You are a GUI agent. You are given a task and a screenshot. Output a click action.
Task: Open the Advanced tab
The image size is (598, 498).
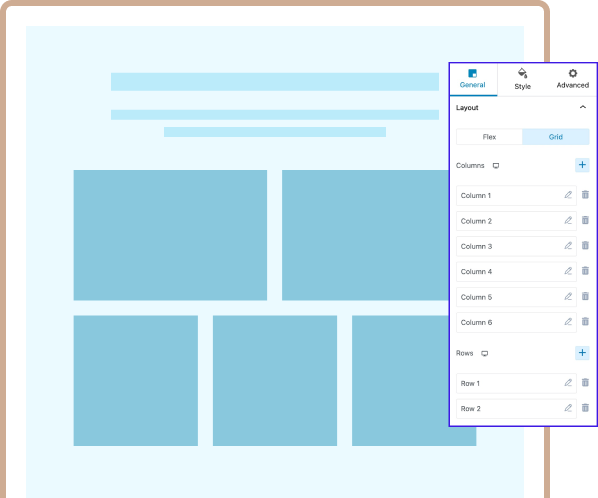coord(572,79)
